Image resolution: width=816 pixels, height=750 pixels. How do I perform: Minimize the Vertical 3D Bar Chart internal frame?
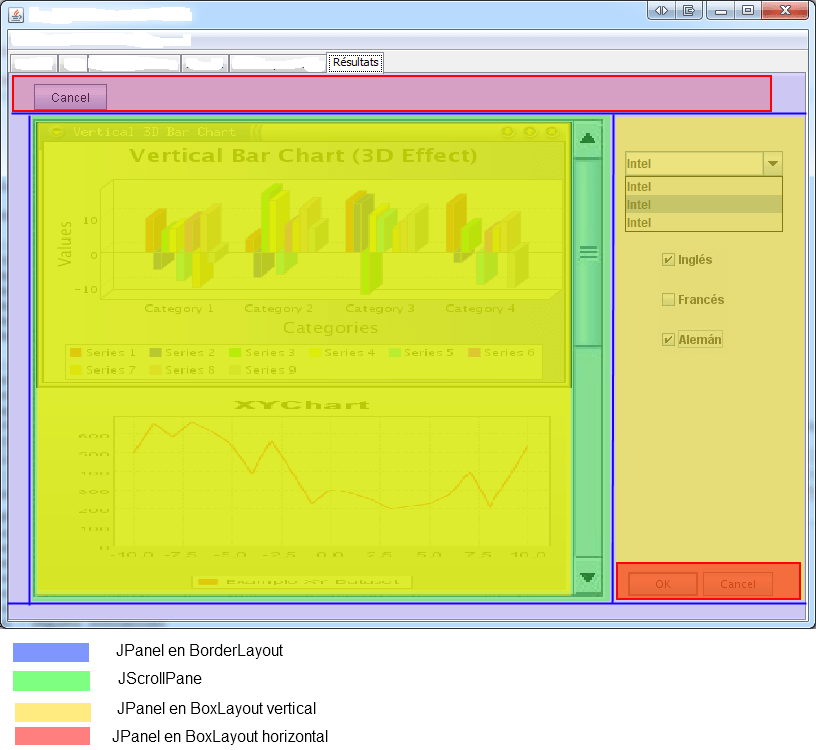pos(508,131)
